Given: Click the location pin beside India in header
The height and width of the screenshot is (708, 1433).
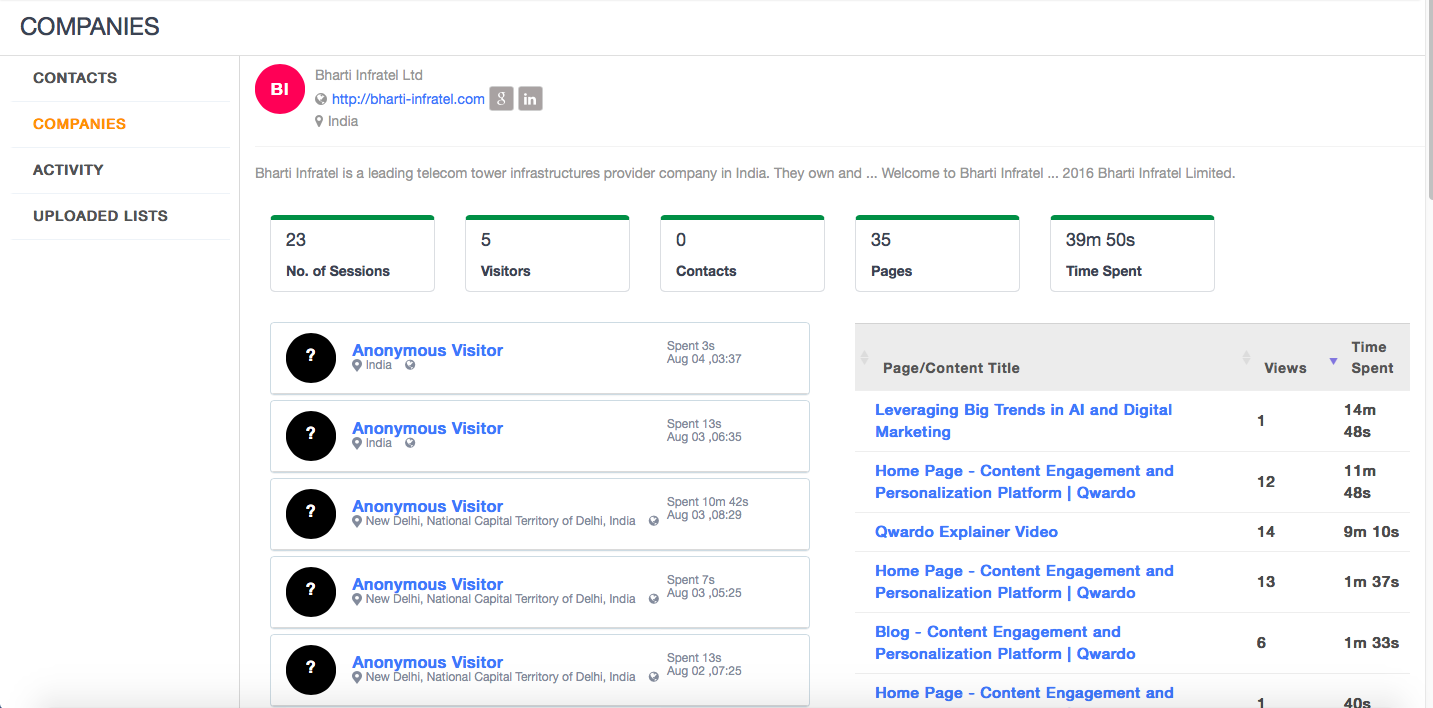Looking at the screenshot, I should click(x=319, y=121).
